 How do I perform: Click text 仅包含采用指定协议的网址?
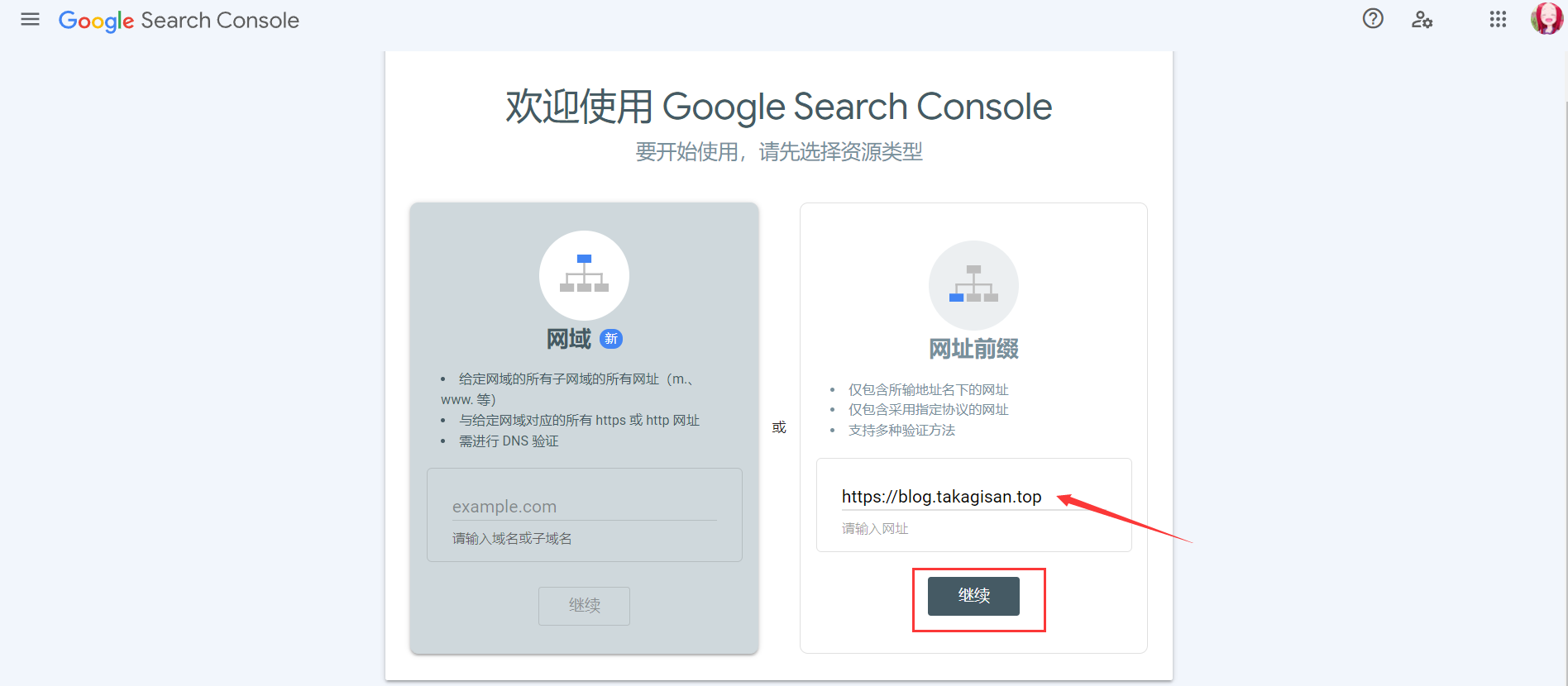click(x=928, y=410)
